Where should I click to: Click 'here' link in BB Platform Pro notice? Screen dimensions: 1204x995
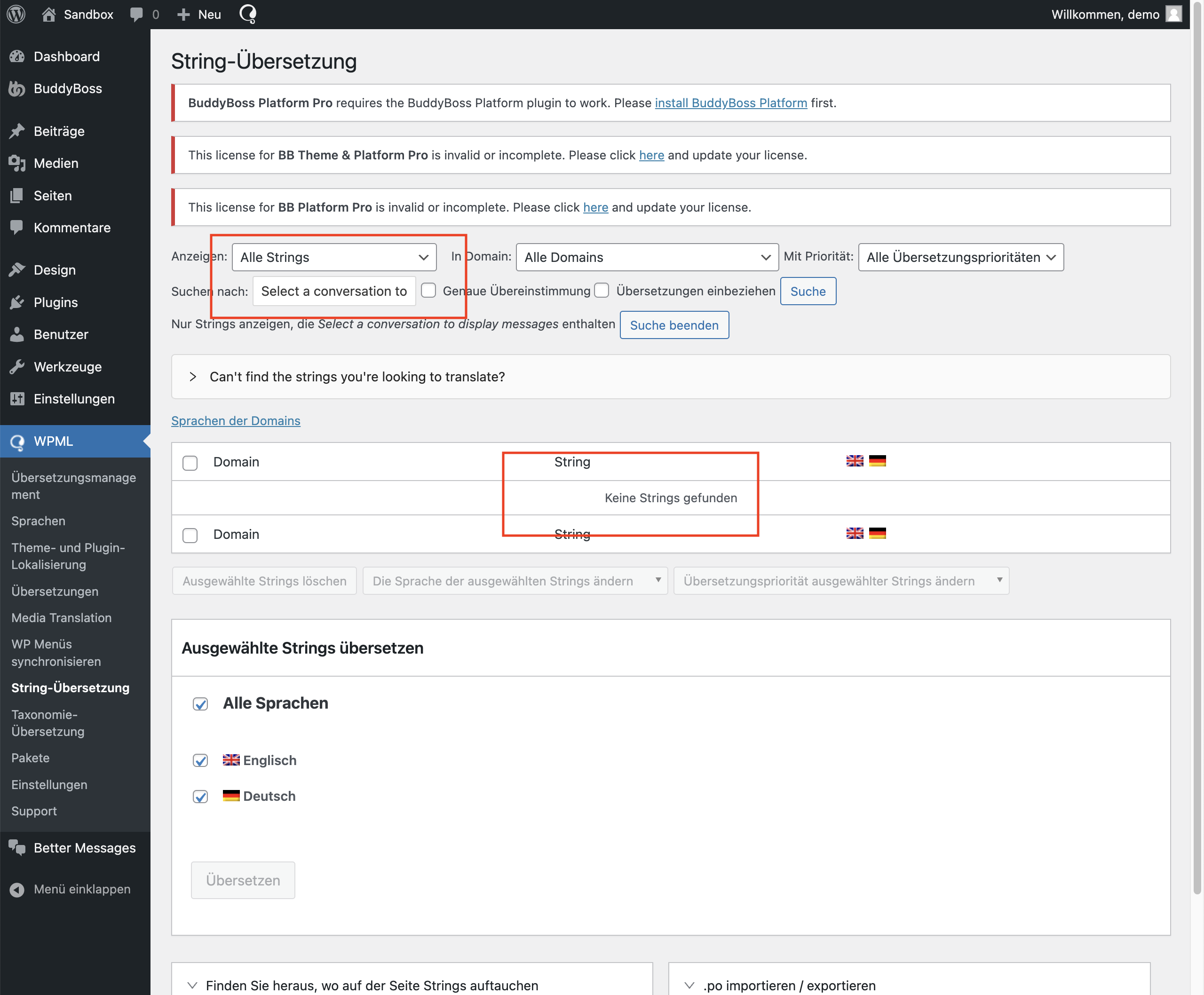click(x=596, y=207)
